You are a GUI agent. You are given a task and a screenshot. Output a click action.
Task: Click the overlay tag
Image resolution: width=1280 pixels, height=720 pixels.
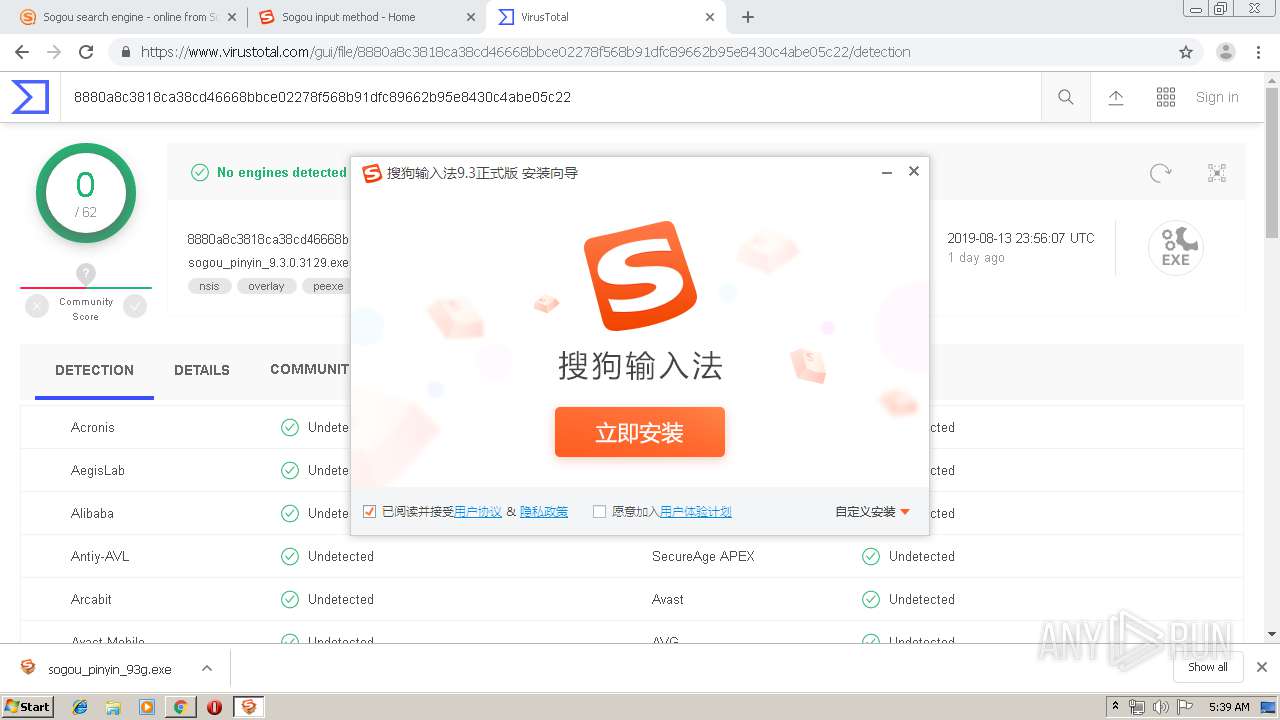point(266,286)
